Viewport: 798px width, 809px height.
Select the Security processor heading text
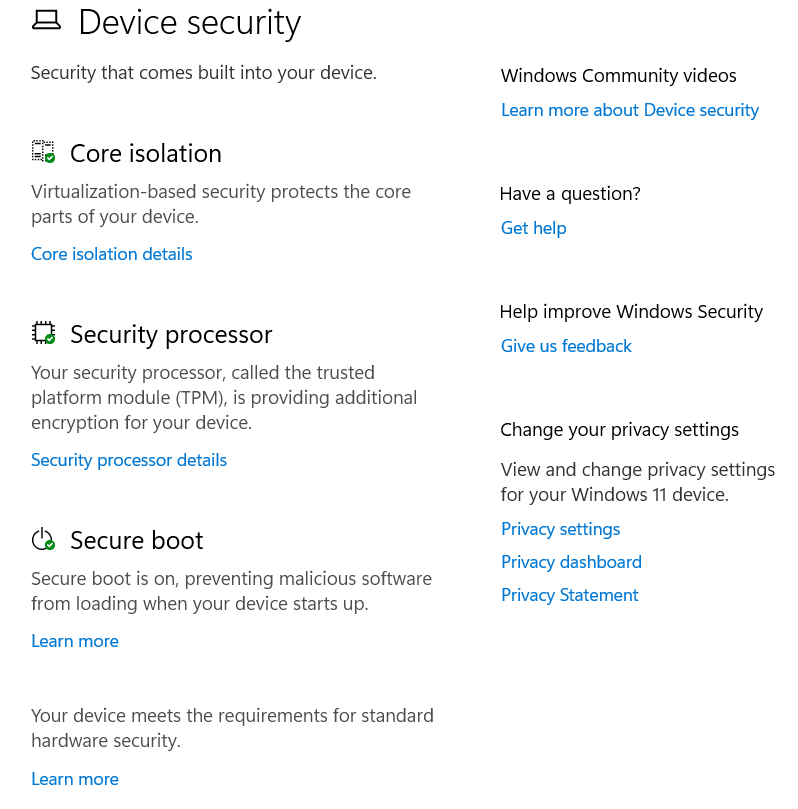point(171,334)
